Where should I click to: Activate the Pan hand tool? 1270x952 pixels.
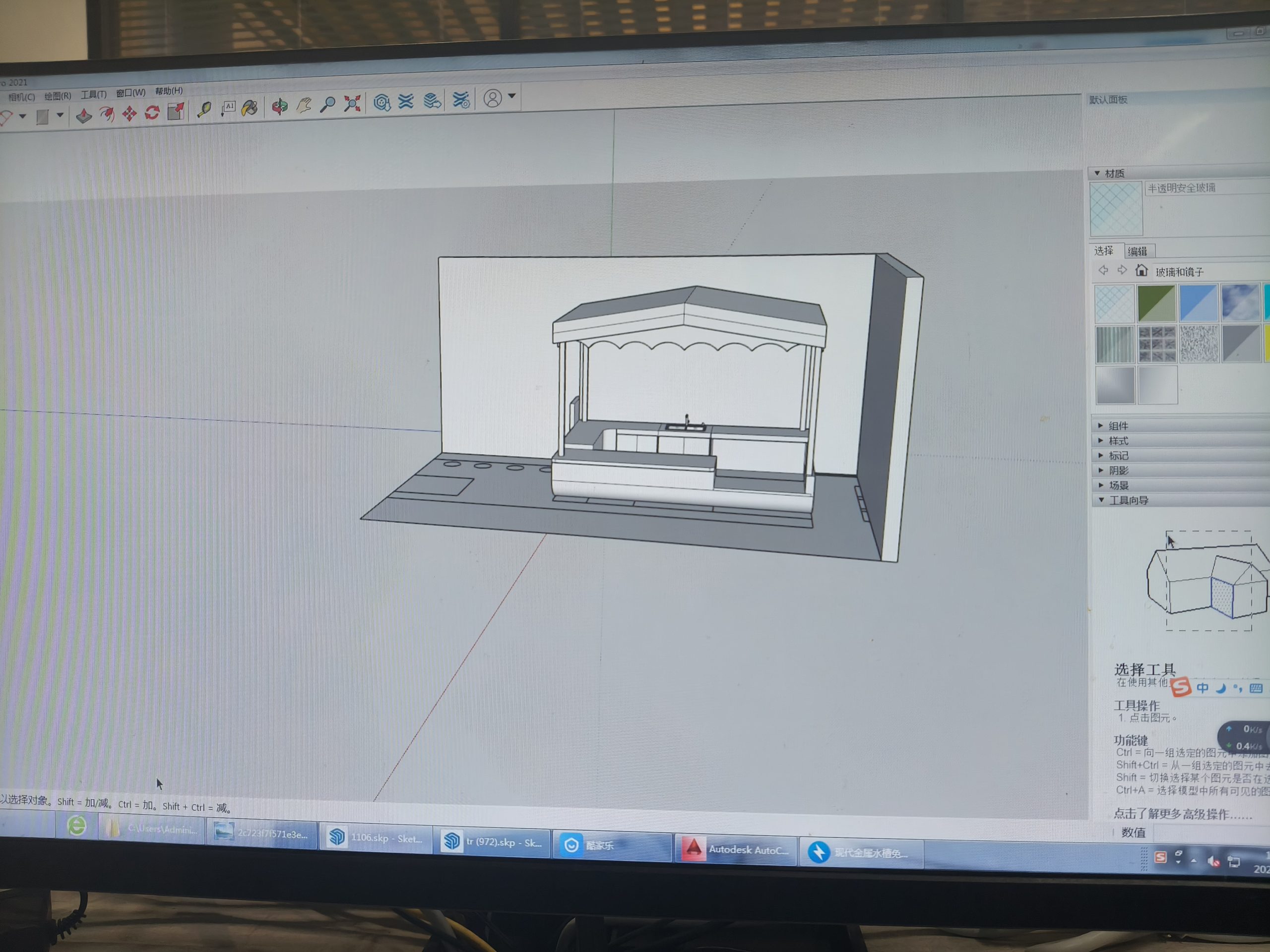pyautogui.click(x=304, y=106)
